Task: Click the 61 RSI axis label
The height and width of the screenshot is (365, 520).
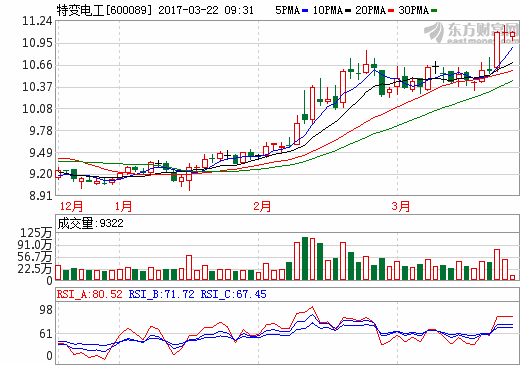Action: click(46, 334)
